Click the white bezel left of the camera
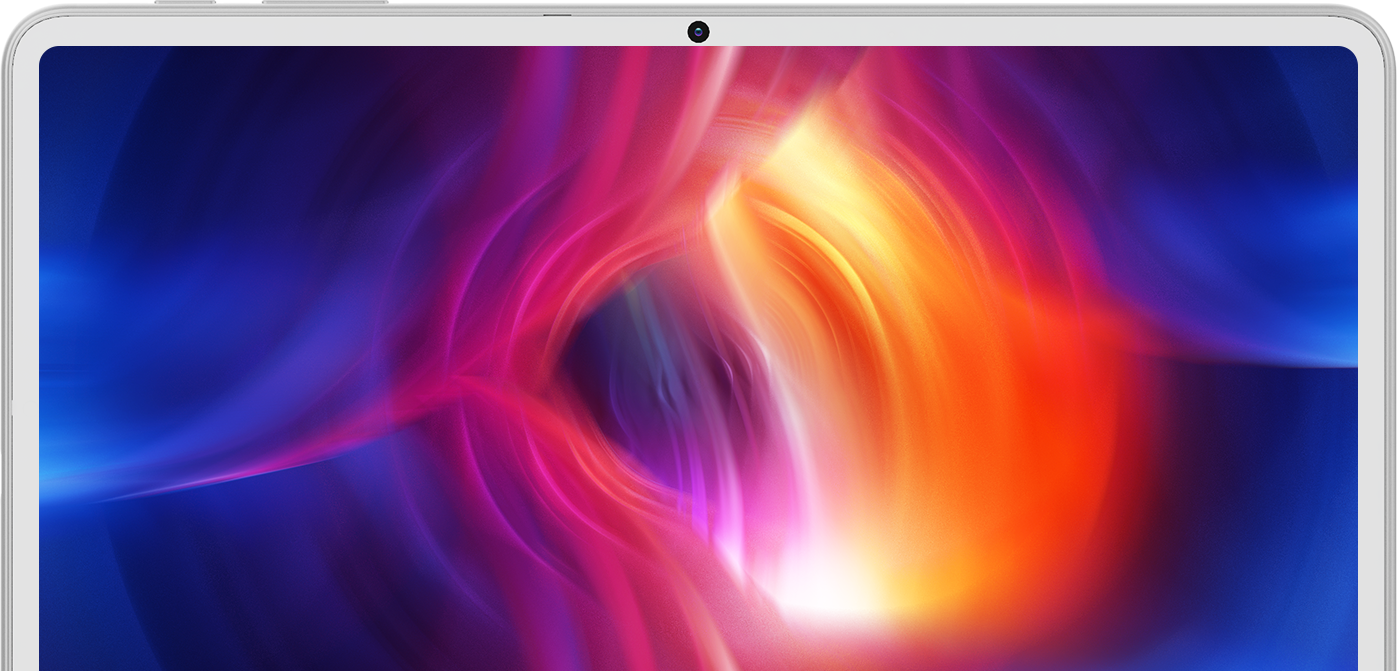This screenshot has width=1397, height=671. click(x=400, y=30)
